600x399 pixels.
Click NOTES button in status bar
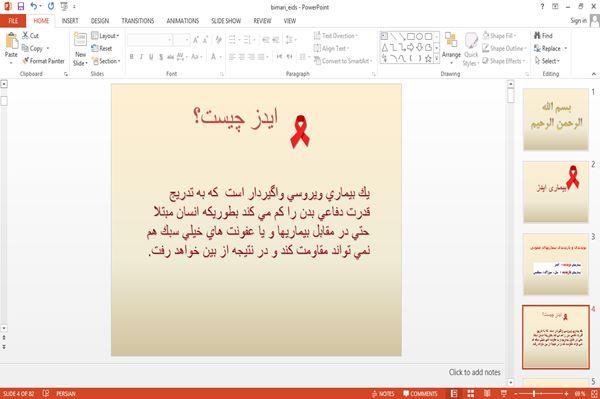[383, 394]
